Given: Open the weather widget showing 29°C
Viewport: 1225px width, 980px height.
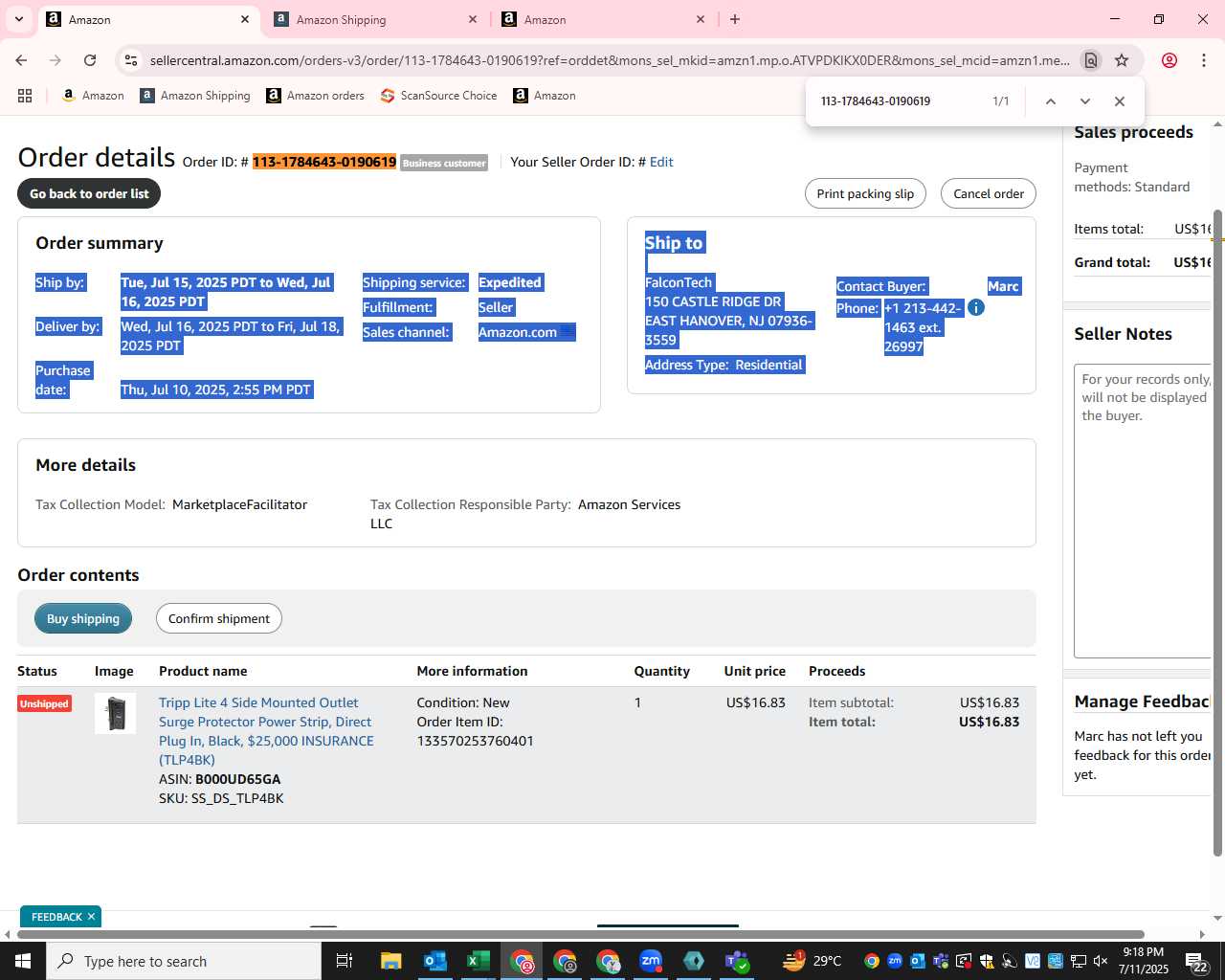Looking at the screenshot, I should pyautogui.click(x=812, y=961).
